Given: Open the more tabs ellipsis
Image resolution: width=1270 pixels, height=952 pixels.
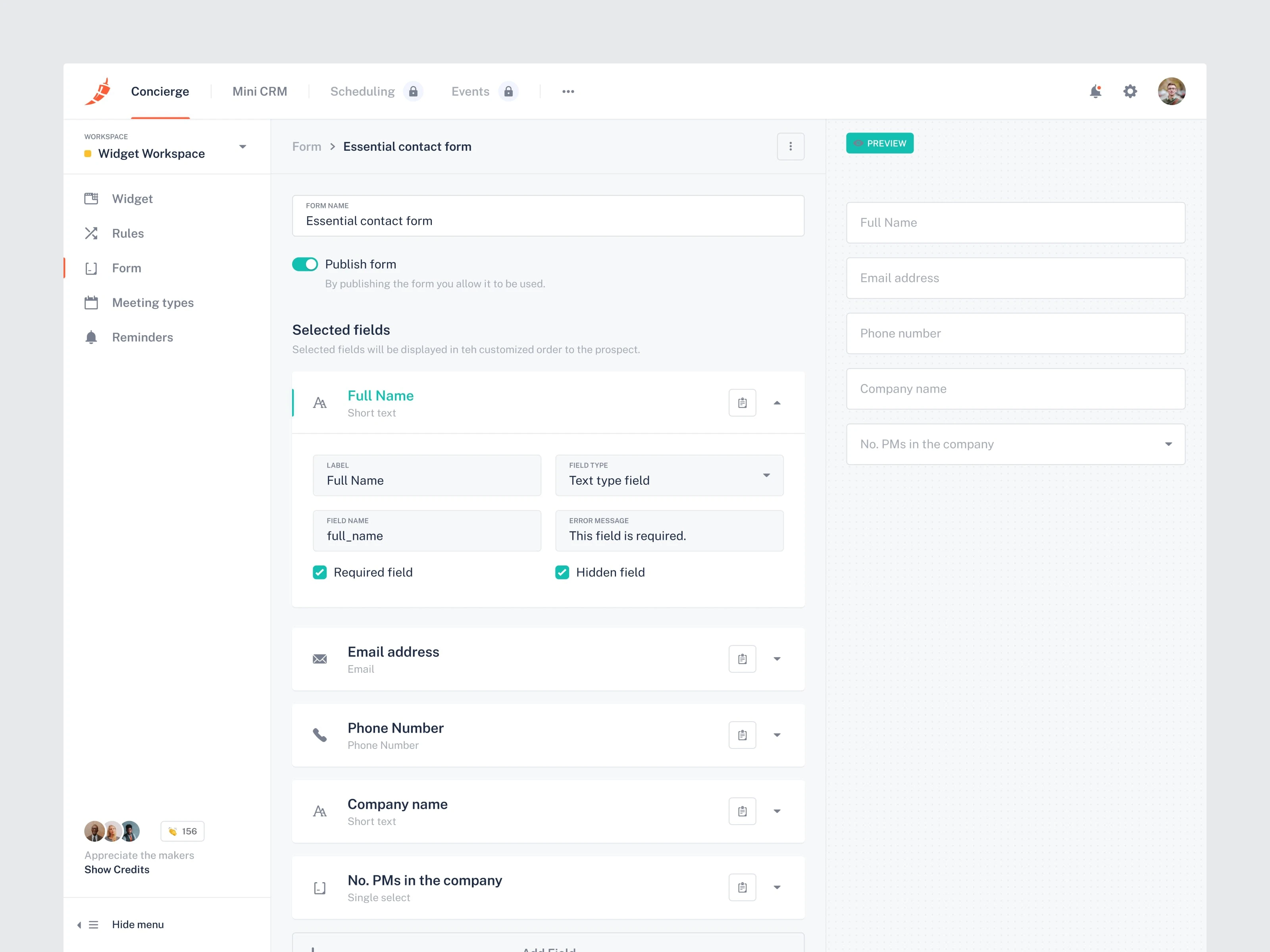Looking at the screenshot, I should click(568, 91).
